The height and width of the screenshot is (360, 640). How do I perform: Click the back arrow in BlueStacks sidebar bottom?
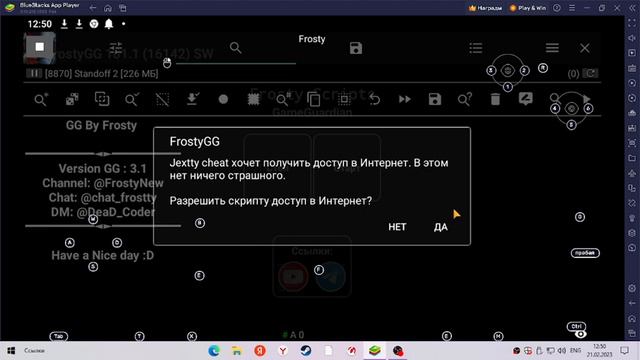tap(632, 303)
